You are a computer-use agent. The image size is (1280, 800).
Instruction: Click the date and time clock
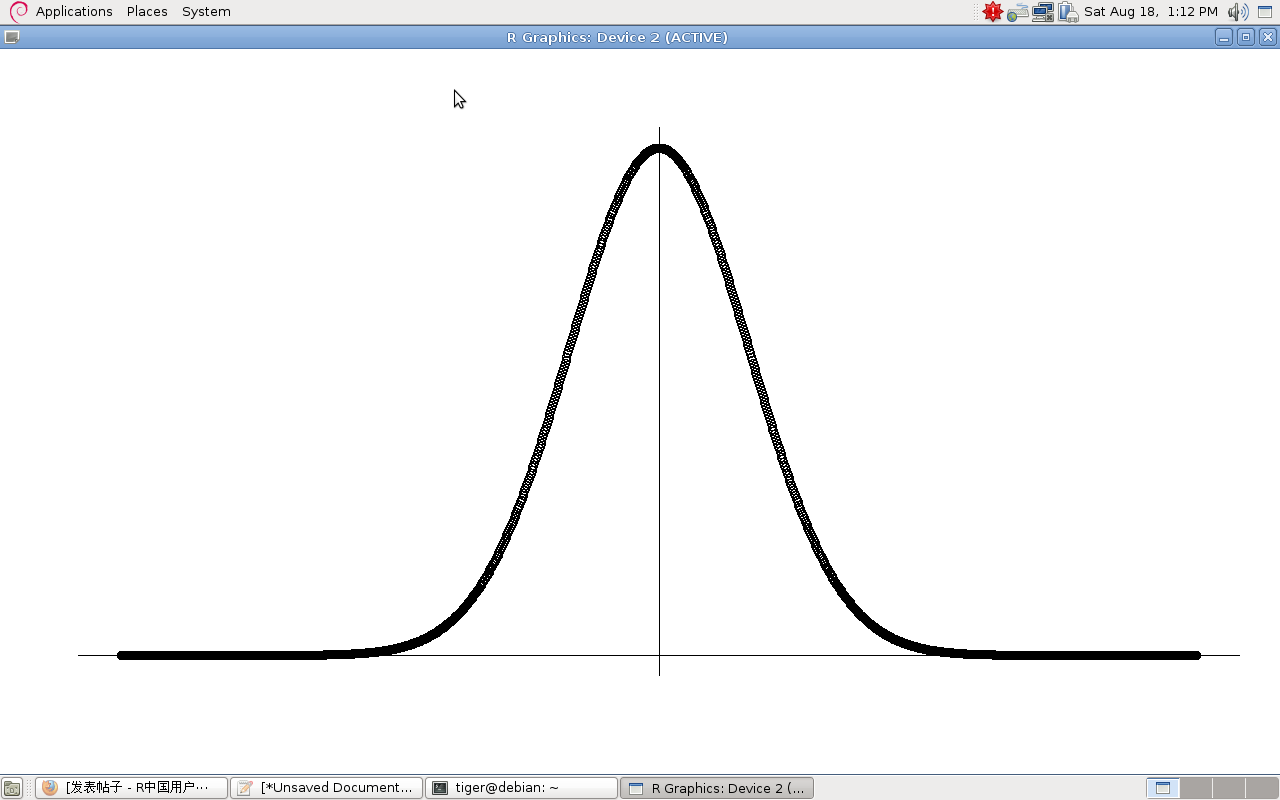[1151, 12]
